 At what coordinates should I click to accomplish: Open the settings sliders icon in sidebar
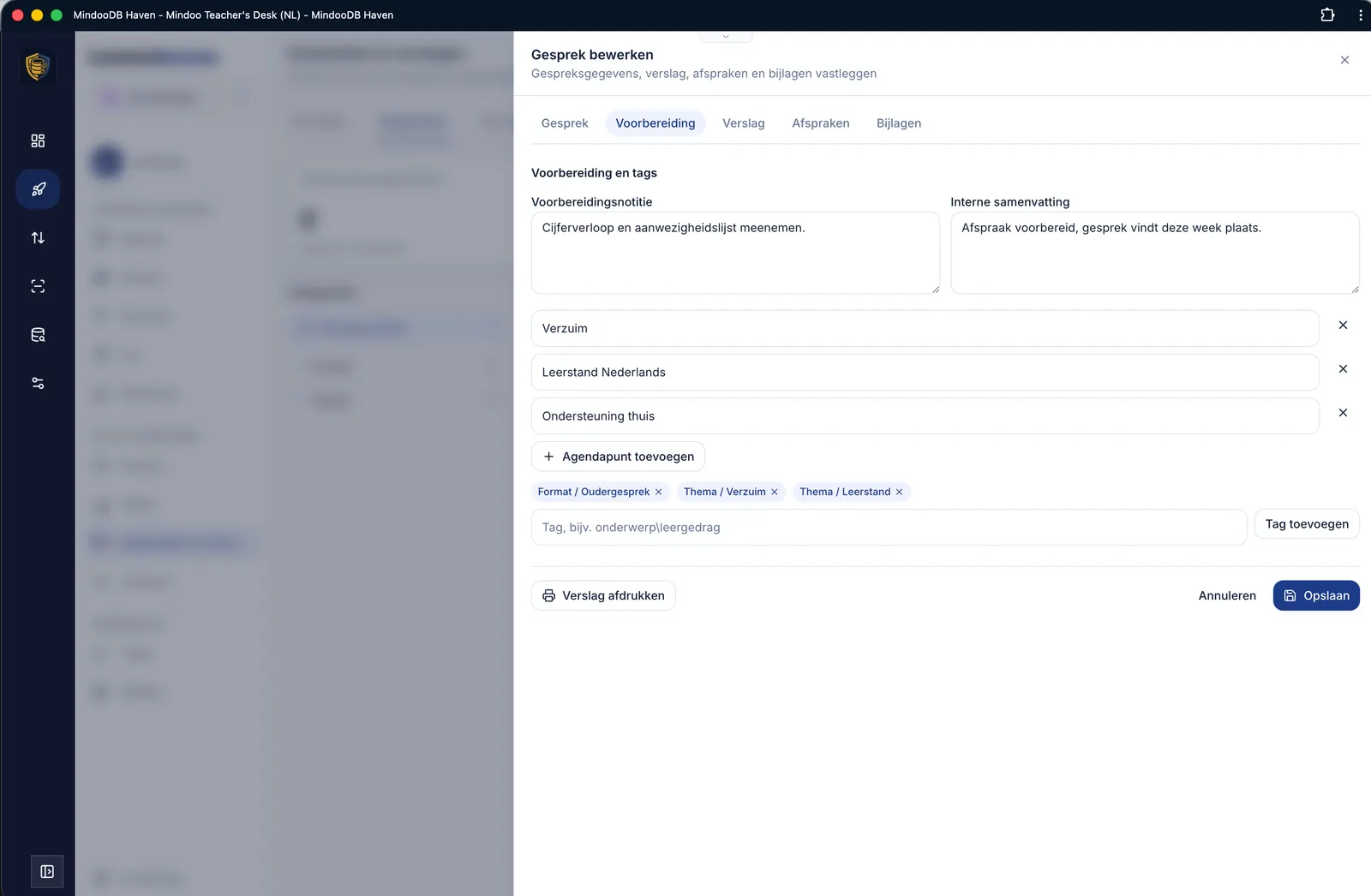38,383
